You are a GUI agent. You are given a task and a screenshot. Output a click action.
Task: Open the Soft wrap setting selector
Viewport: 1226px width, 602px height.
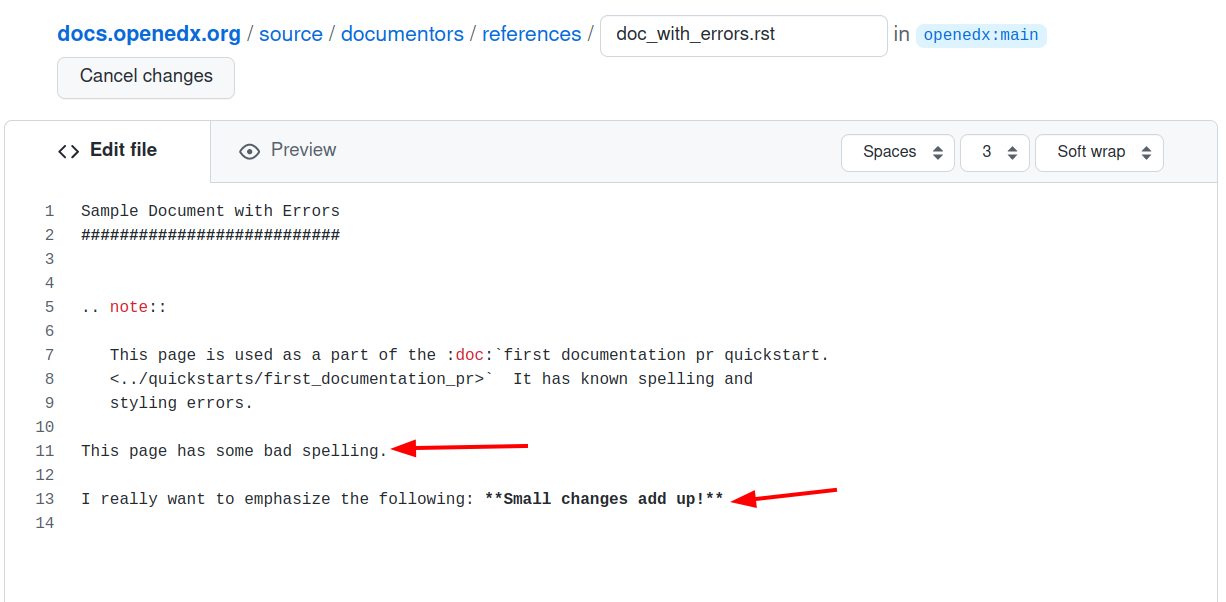1098,152
